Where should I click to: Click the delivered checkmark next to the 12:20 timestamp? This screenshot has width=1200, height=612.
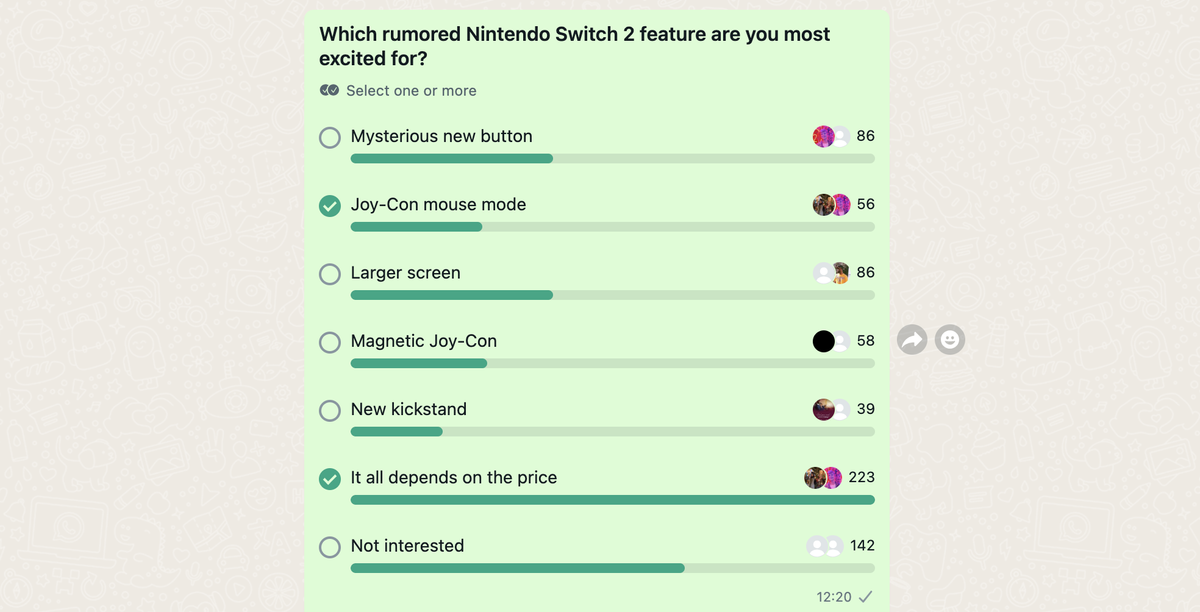(x=866, y=596)
